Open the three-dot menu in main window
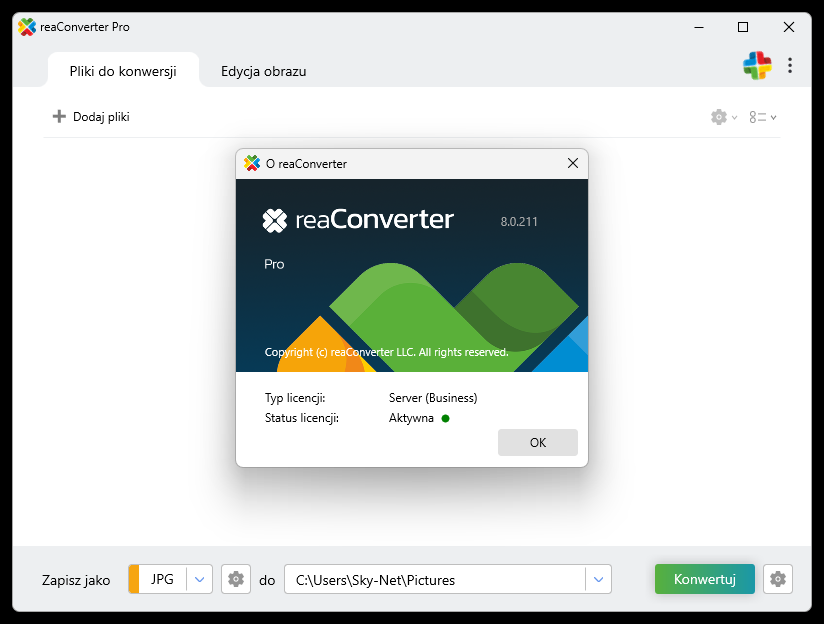This screenshot has height=624, width=824. 790,65
